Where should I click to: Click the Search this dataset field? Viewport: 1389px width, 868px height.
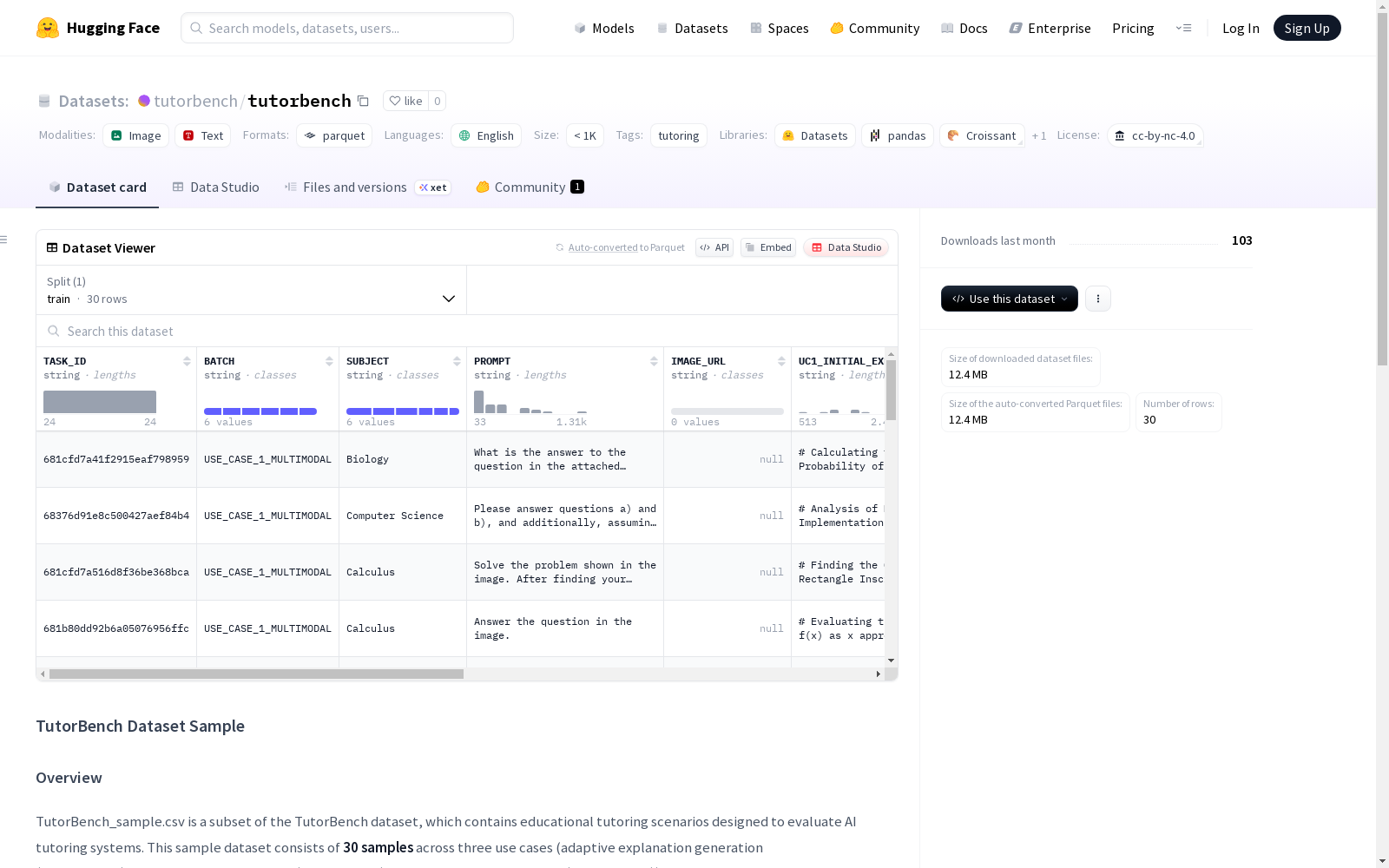pyautogui.click(x=467, y=331)
